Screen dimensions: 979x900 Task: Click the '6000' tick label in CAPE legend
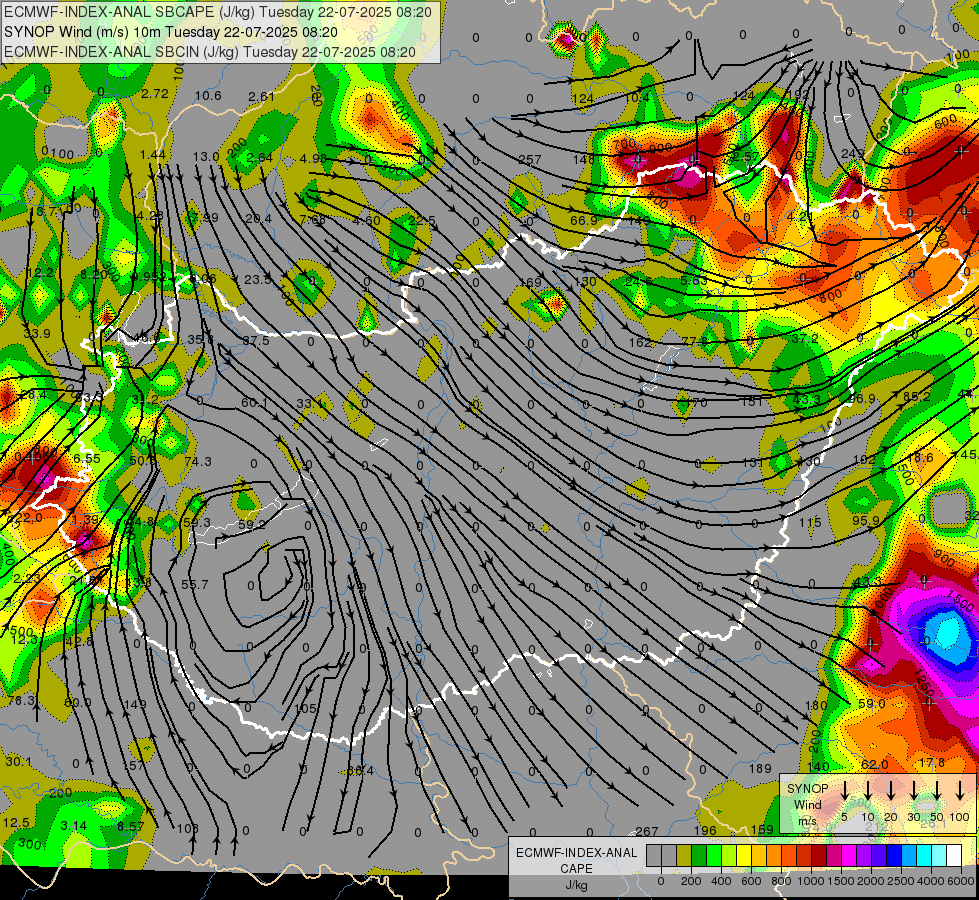[x=962, y=881]
